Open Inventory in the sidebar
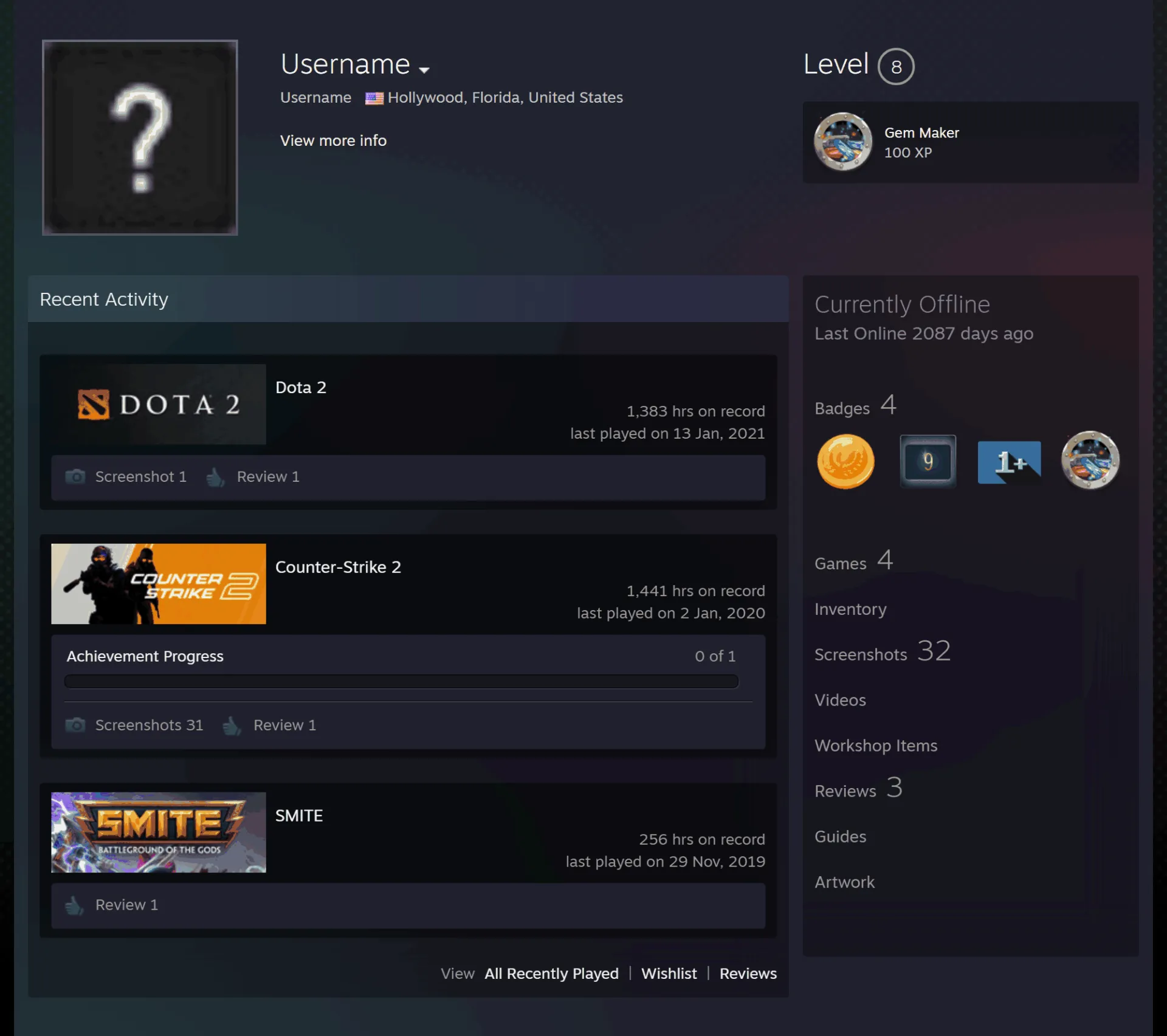 (850, 609)
